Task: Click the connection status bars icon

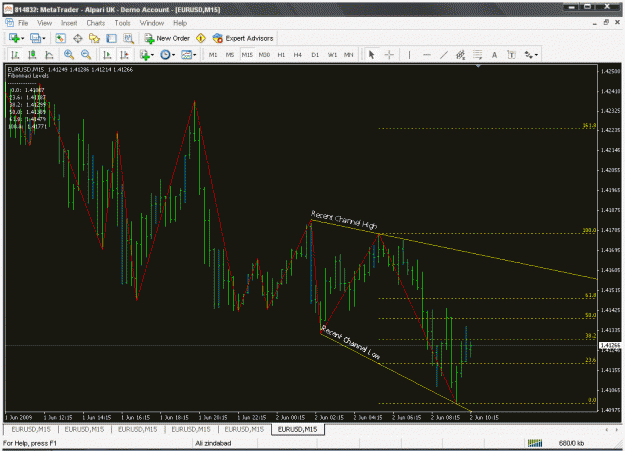Action: coord(535,443)
